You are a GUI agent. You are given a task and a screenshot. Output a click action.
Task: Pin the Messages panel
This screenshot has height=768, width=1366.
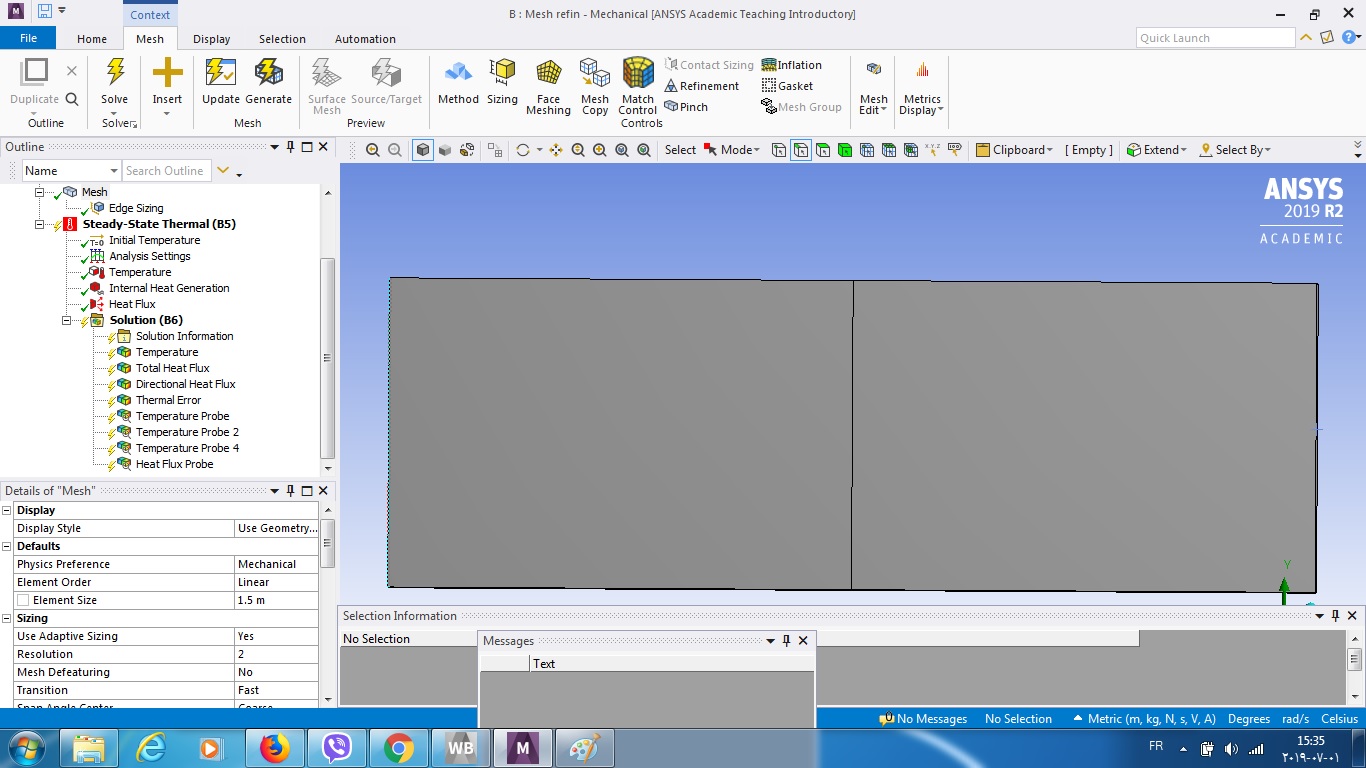pyautogui.click(x=786, y=641)
